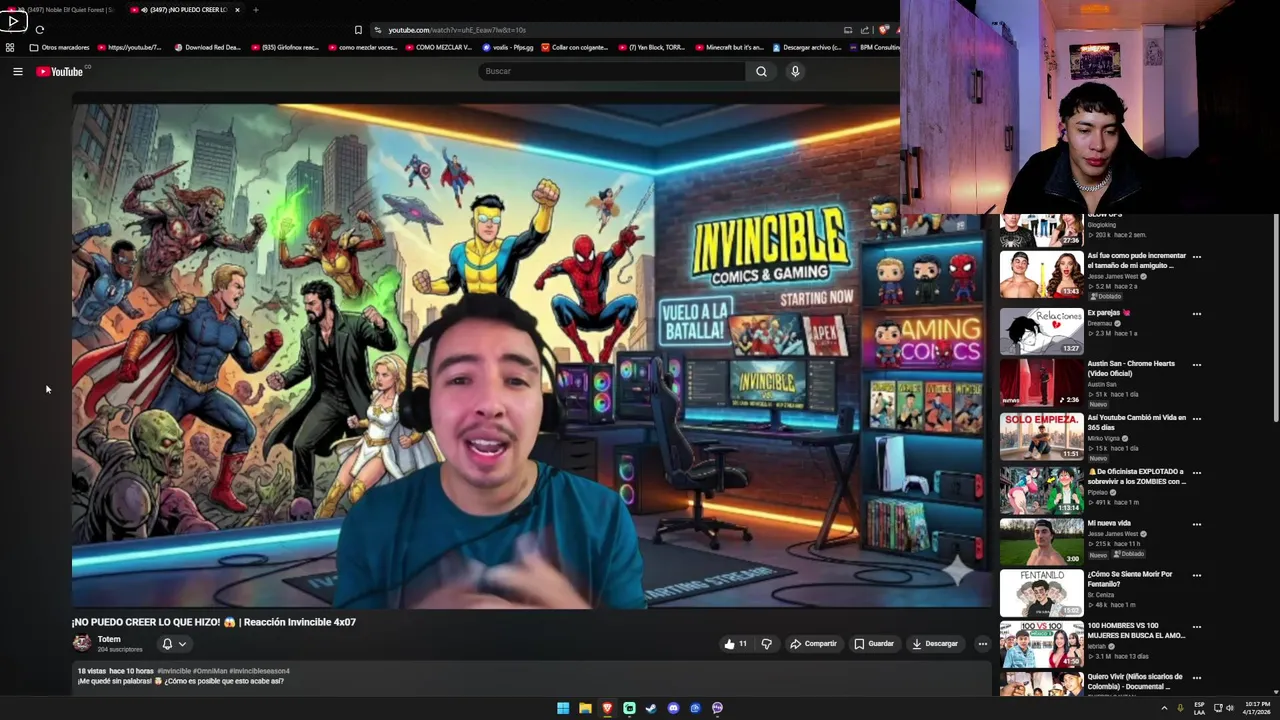Open the Windows Start menu
The image size is (1280, 720).
tap(563, 708)
